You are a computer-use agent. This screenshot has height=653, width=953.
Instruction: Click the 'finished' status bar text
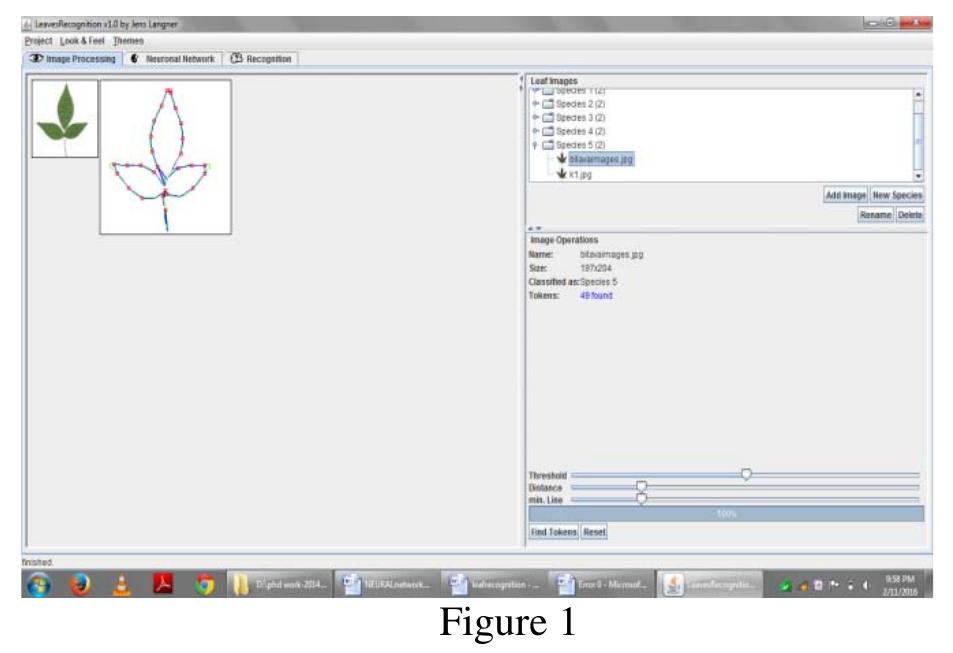click(x=37, y=562)
